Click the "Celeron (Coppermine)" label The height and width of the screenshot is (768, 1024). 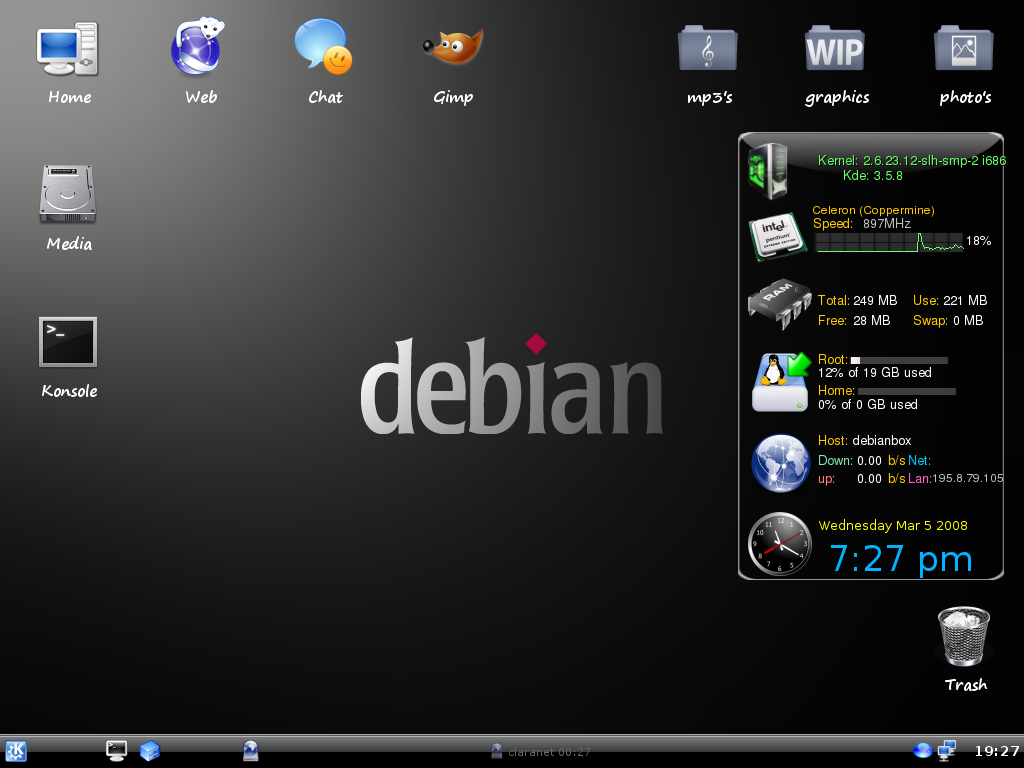click(x=873, y=210)
